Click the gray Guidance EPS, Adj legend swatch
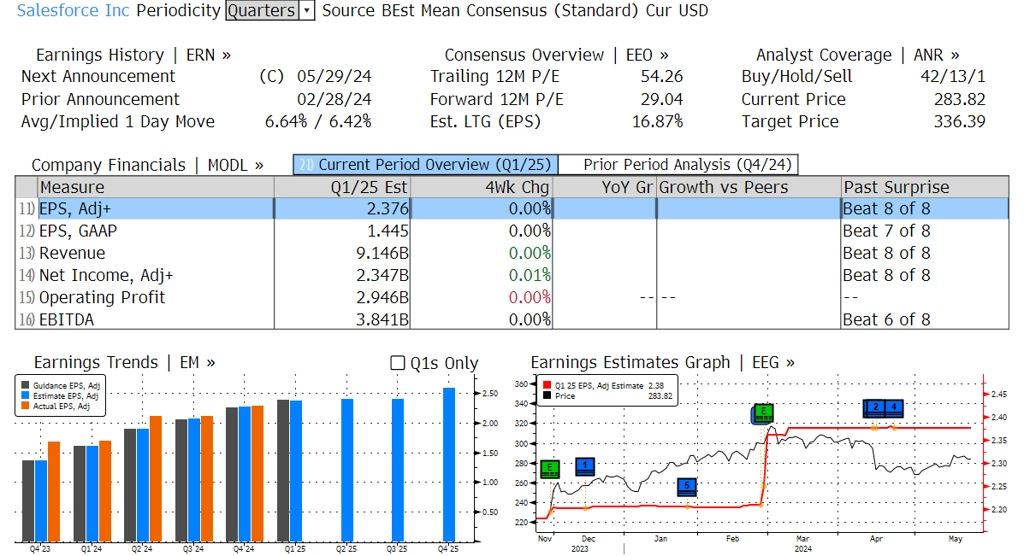Screen dimensions: 1024x556 point(25,385)
